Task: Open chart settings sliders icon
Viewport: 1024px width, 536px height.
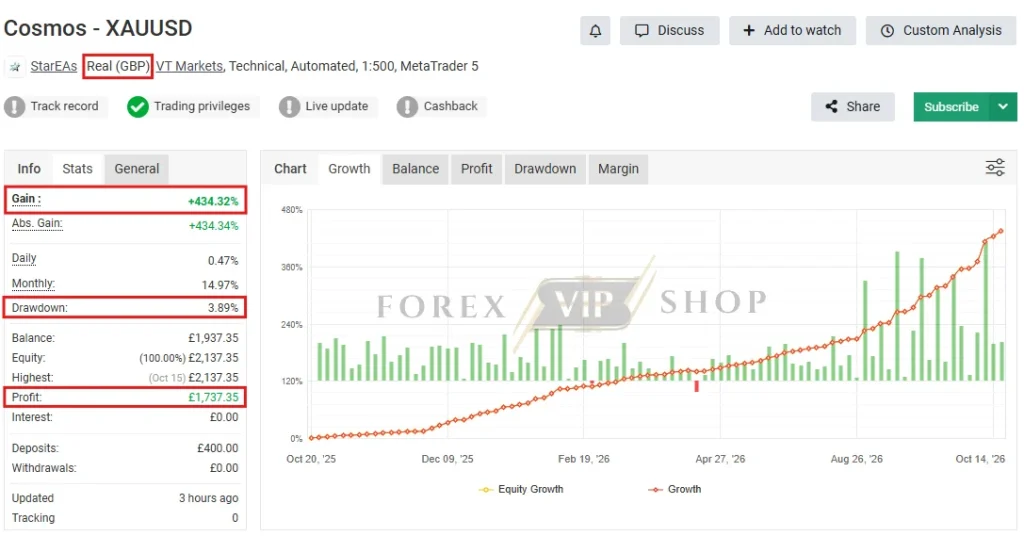Action: pos(995,168)
